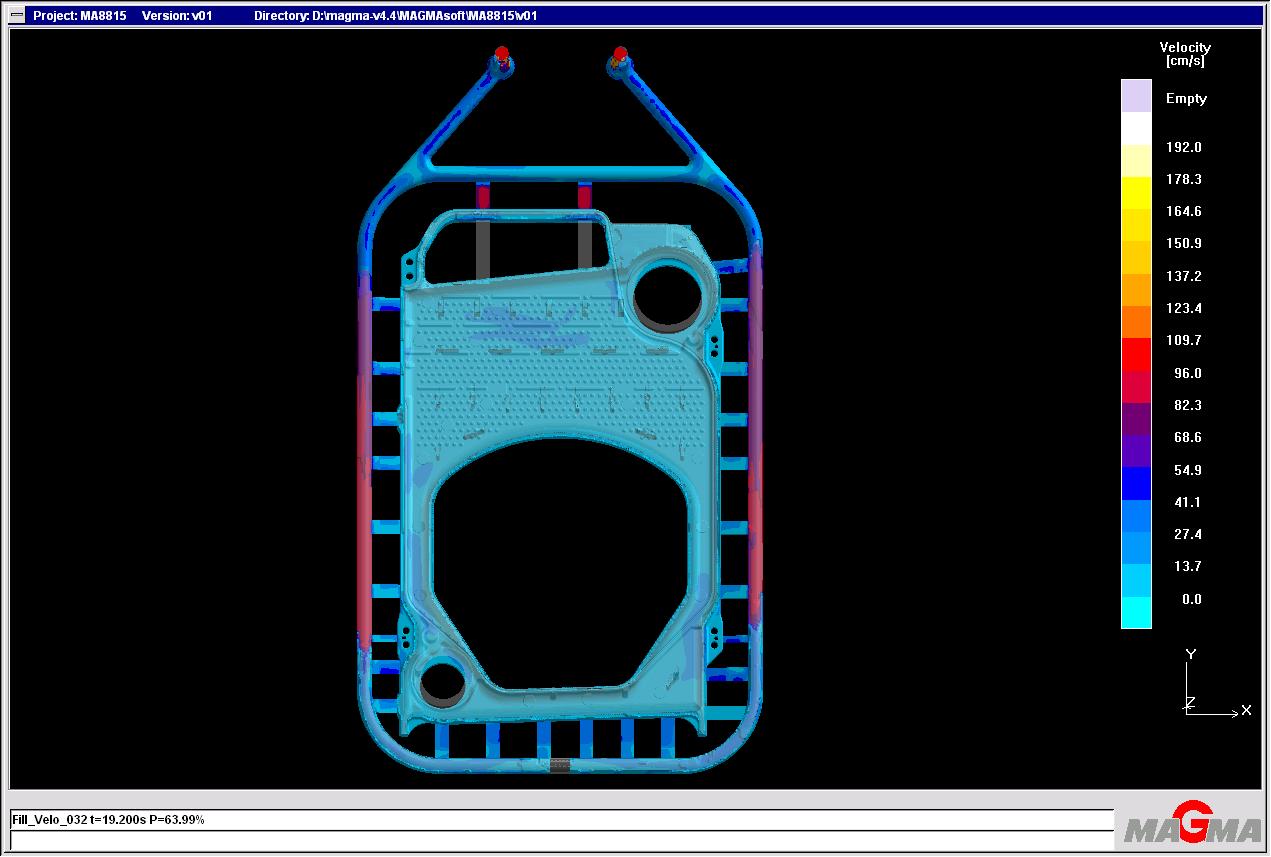Screen dimensions: 1271x857
Task: Click the 137.2 value label in the legend
Action: (1184, 276)
